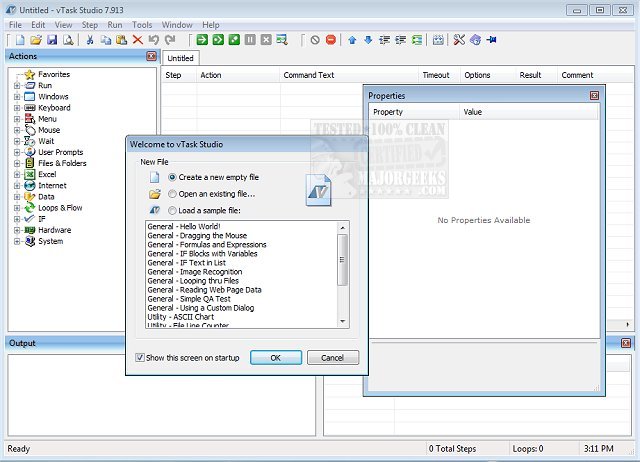Click the New file toolbar icon
Screen dimensions: 640x462
19,40
